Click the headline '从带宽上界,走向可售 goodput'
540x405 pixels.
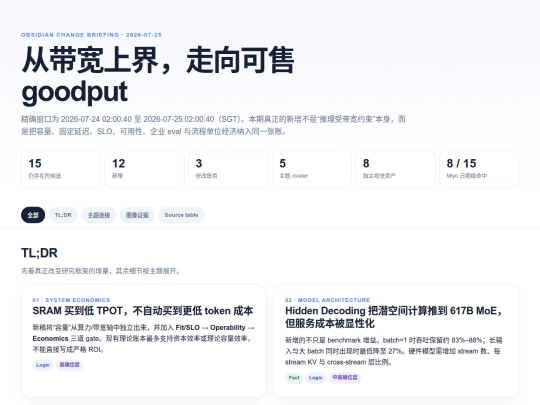point(158,76)
